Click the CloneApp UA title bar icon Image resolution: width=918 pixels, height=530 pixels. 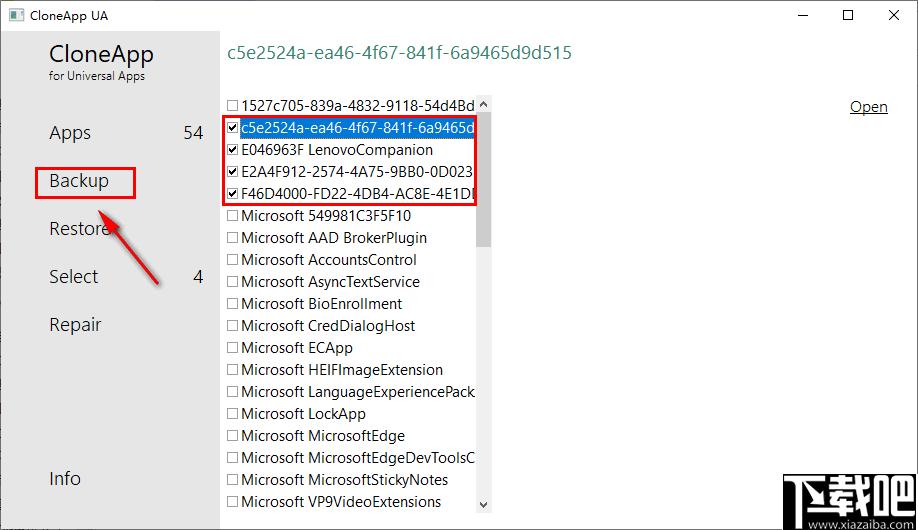pyautogui.click(x=16, y=15)
